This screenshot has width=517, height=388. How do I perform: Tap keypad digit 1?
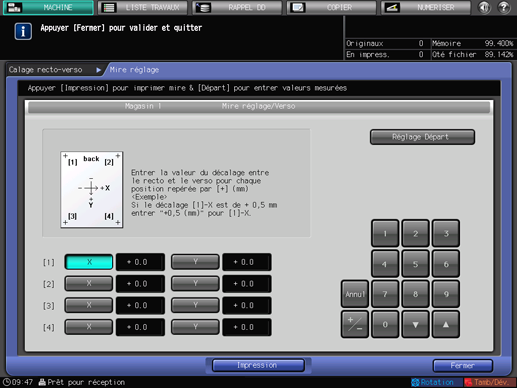point(385,233)
